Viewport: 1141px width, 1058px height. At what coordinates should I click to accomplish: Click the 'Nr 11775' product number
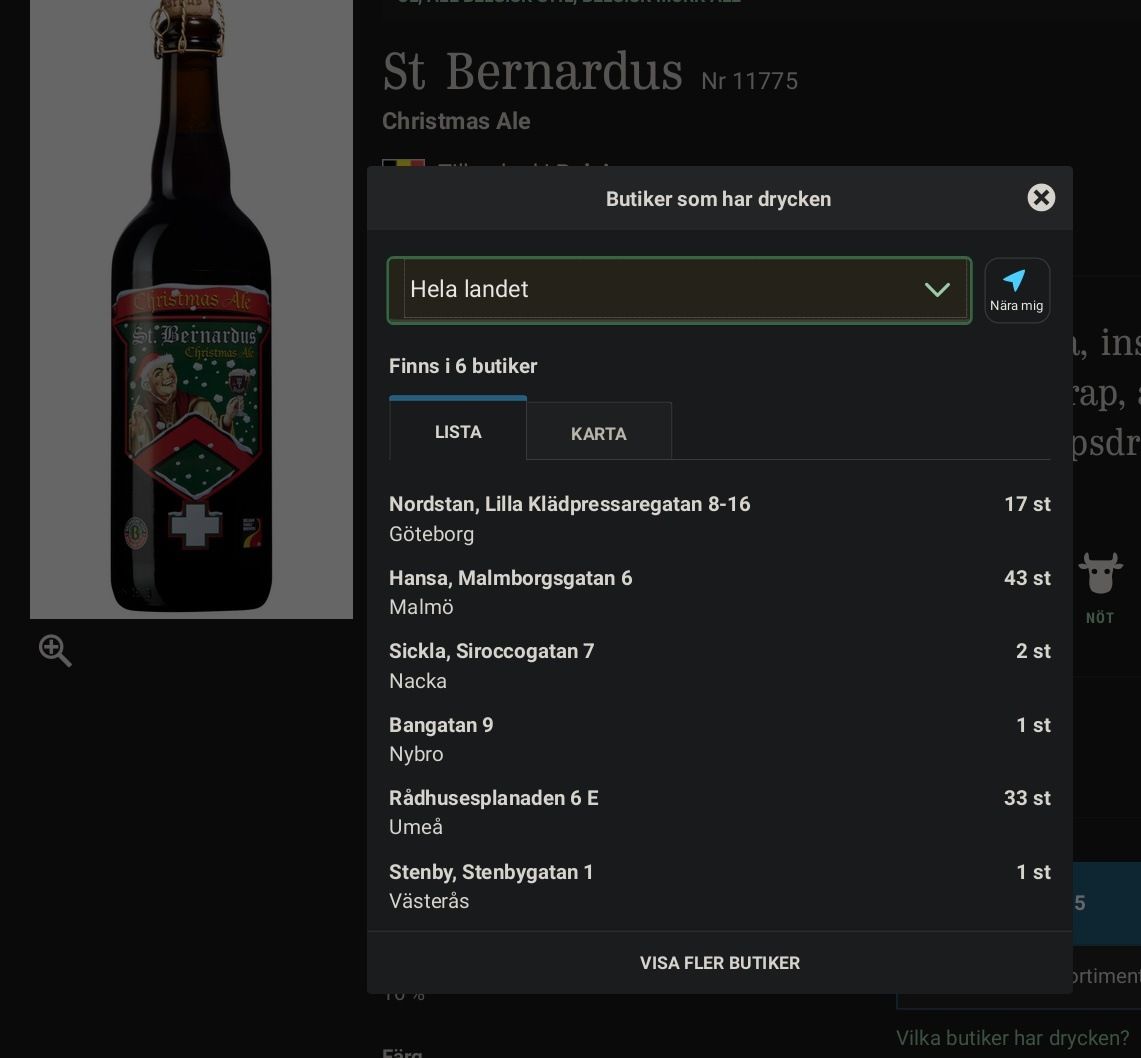coord(750,81)
